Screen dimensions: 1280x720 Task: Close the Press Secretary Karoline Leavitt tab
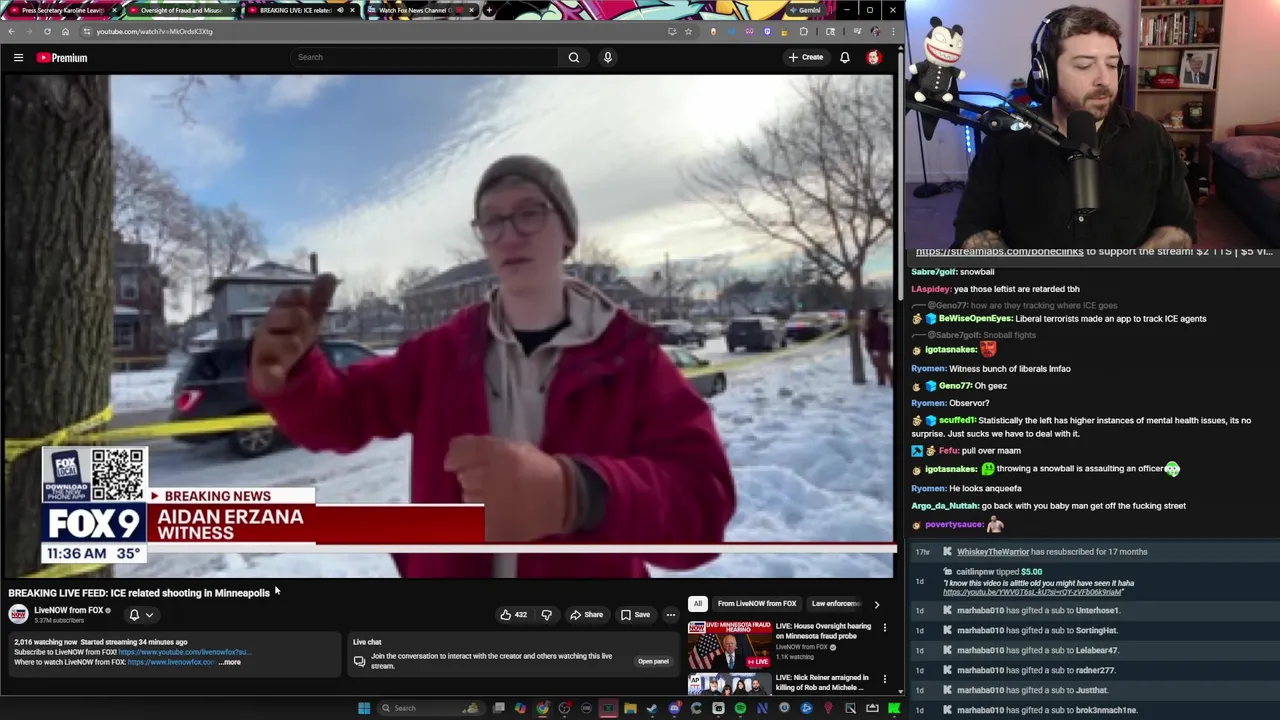(114, 10)
